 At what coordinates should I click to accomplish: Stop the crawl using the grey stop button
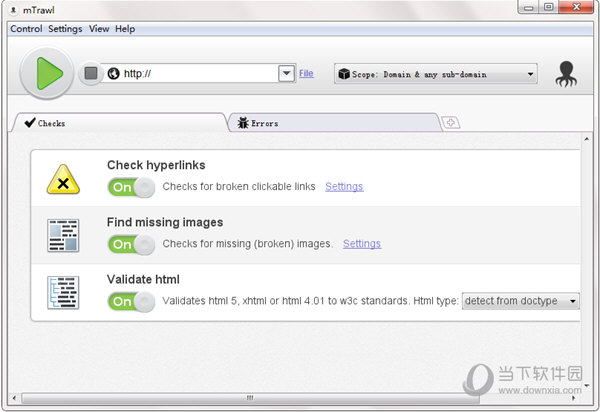coord(91,73)
